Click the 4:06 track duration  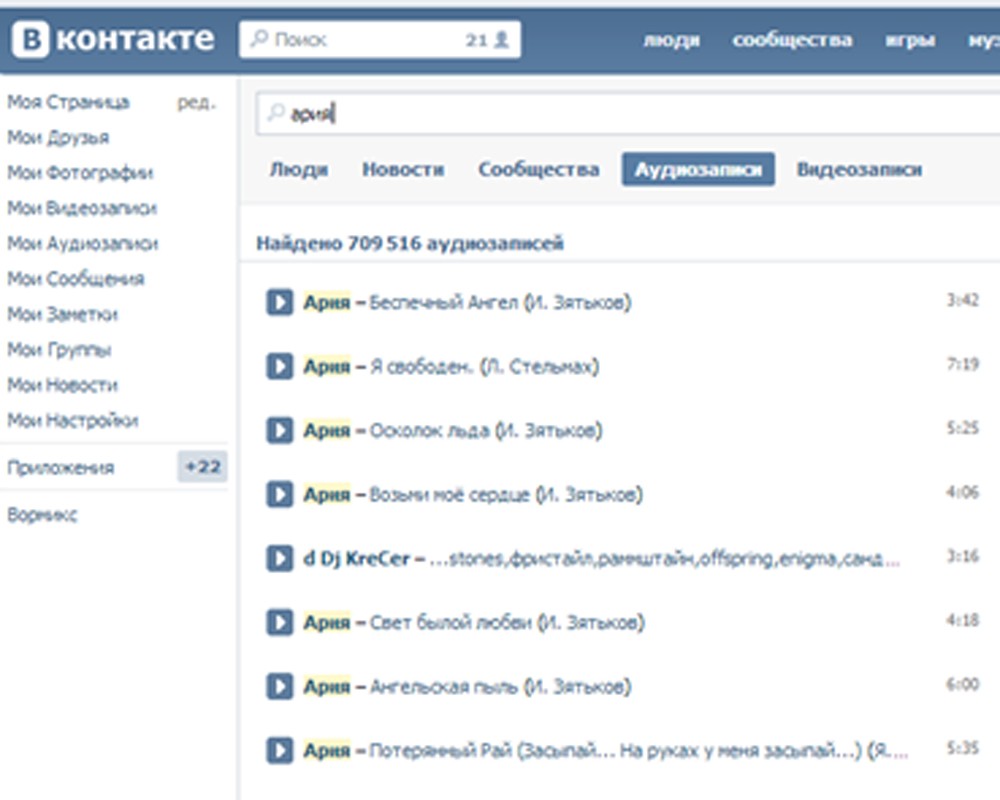(x=962, y=492)
